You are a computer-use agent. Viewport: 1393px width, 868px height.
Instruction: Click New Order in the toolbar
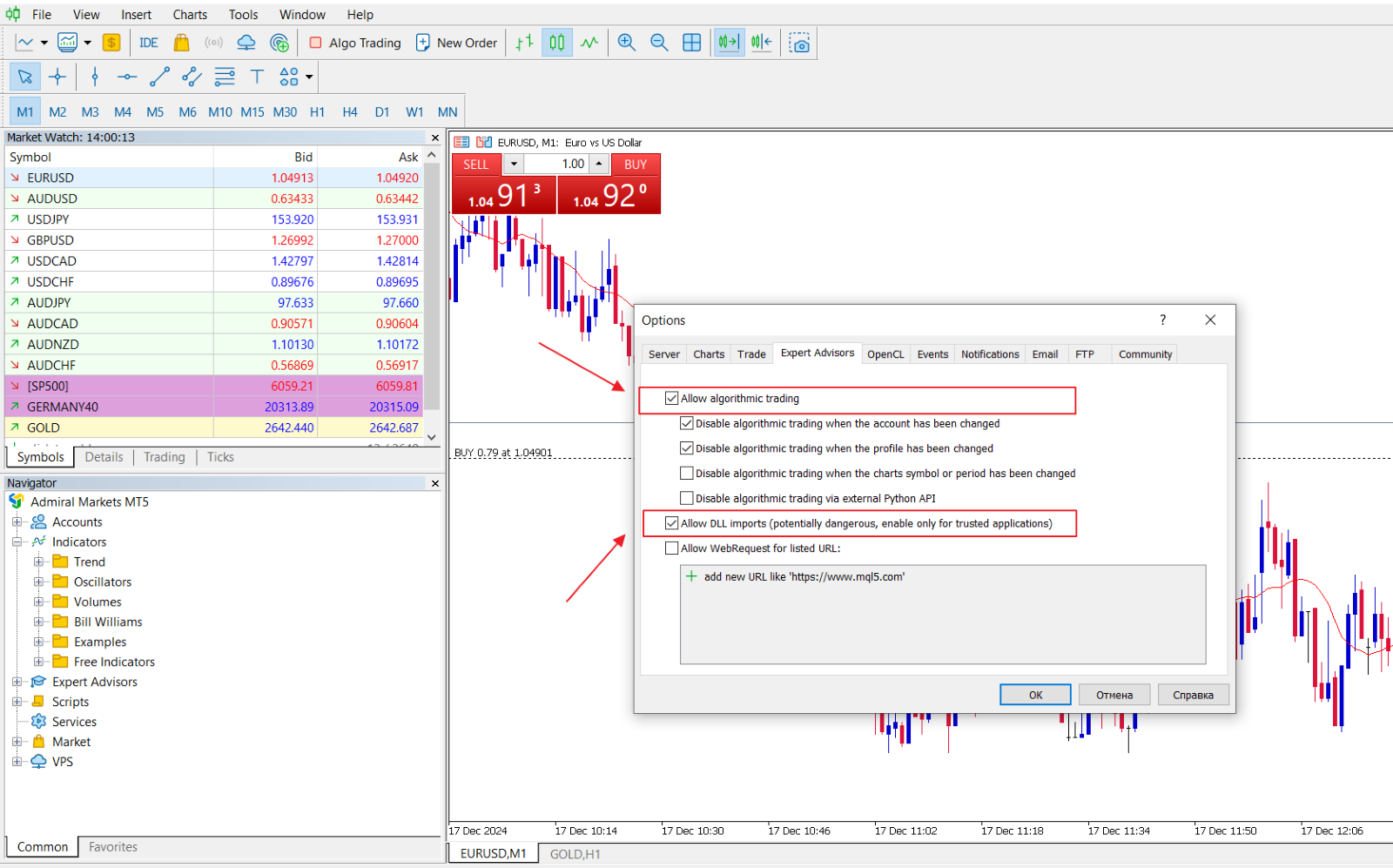point(456,43)
